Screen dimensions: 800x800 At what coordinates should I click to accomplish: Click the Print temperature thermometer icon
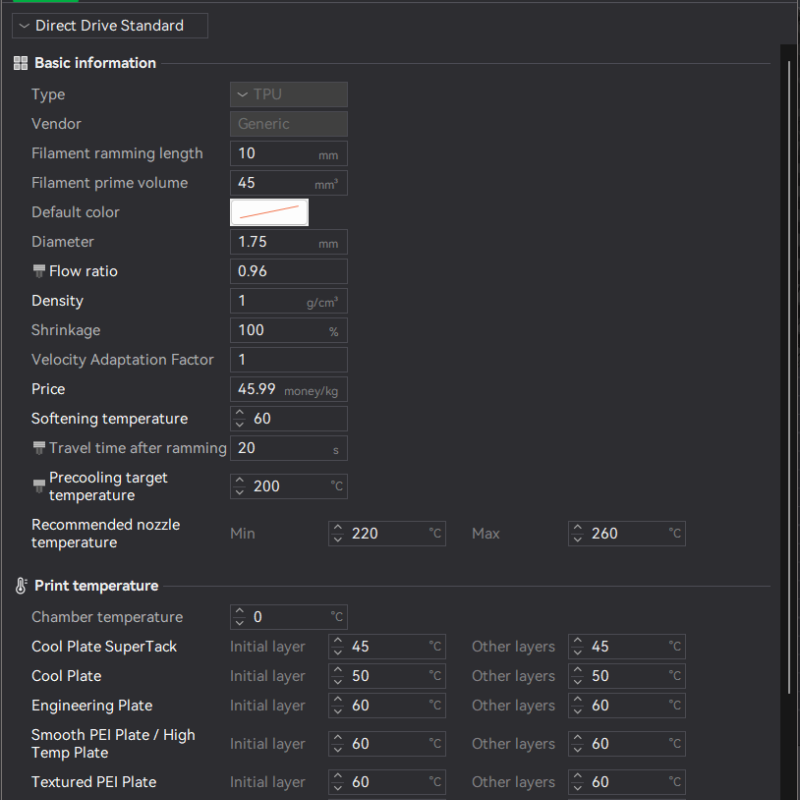[20, 586]
